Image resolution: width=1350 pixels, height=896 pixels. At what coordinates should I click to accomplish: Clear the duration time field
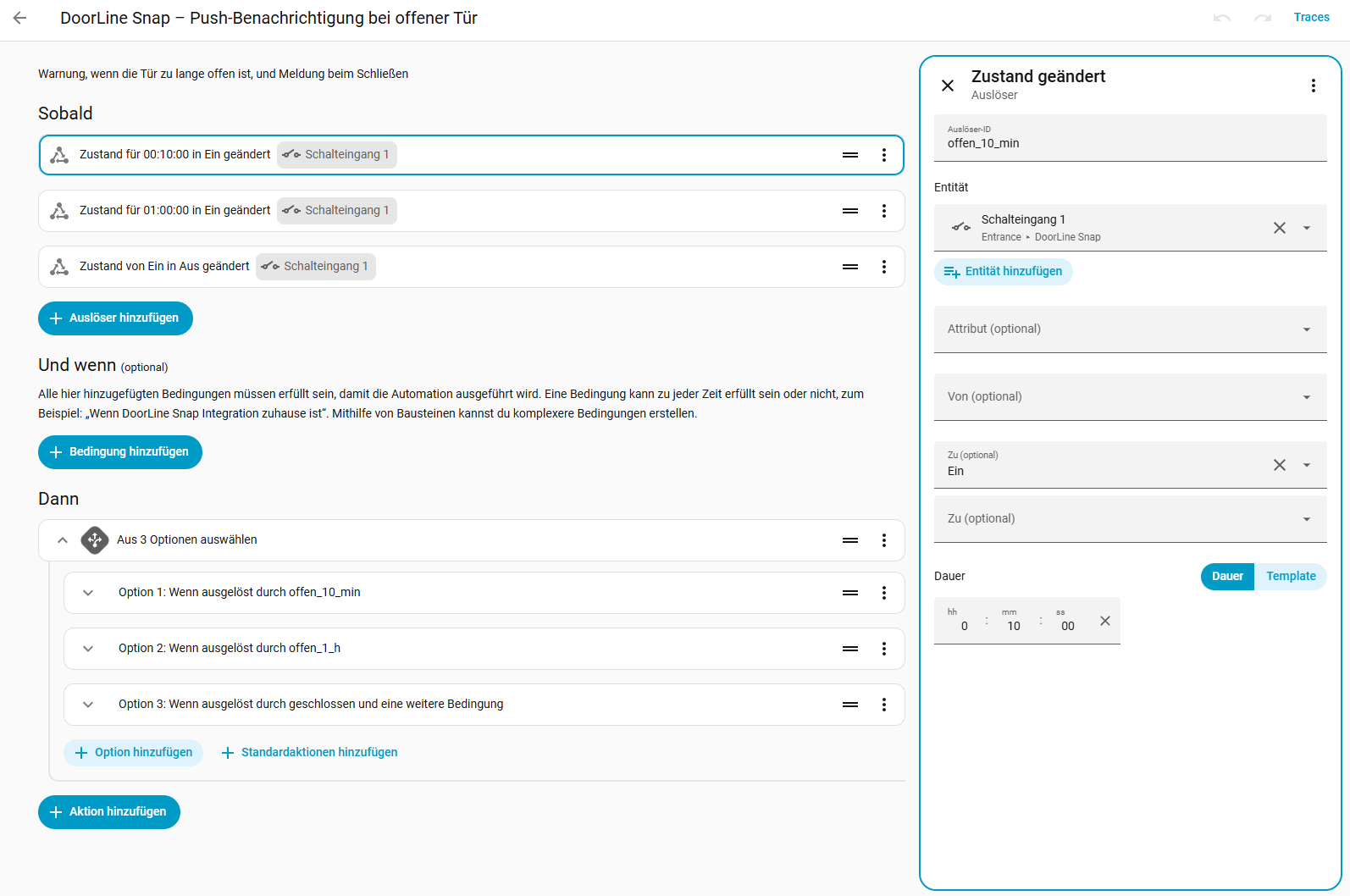(x=1104, y=621)
